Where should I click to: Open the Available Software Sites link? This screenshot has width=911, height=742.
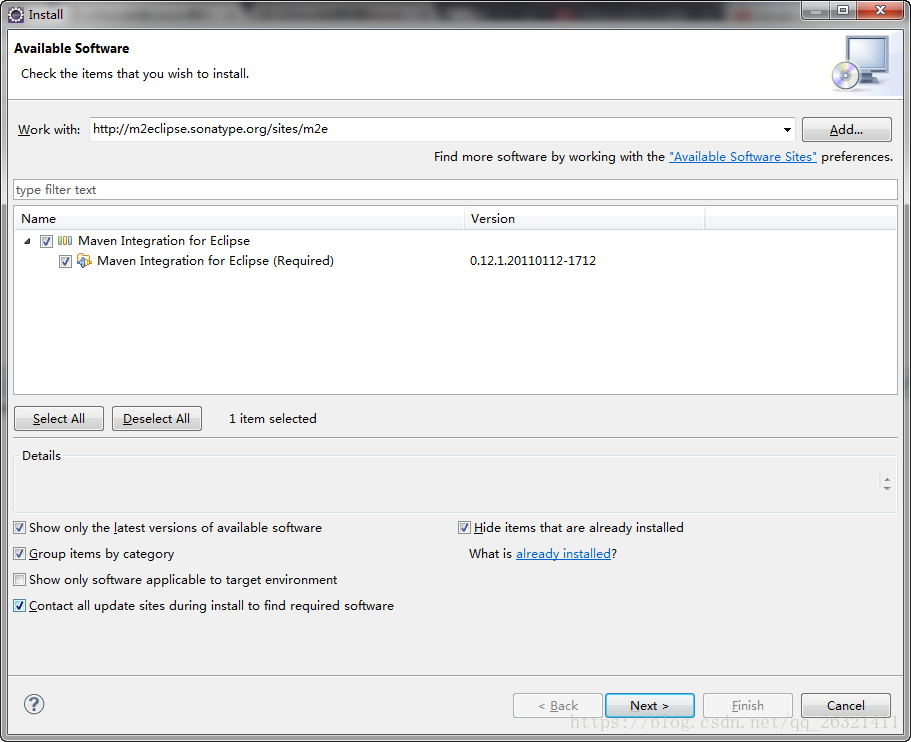(743, 157)
